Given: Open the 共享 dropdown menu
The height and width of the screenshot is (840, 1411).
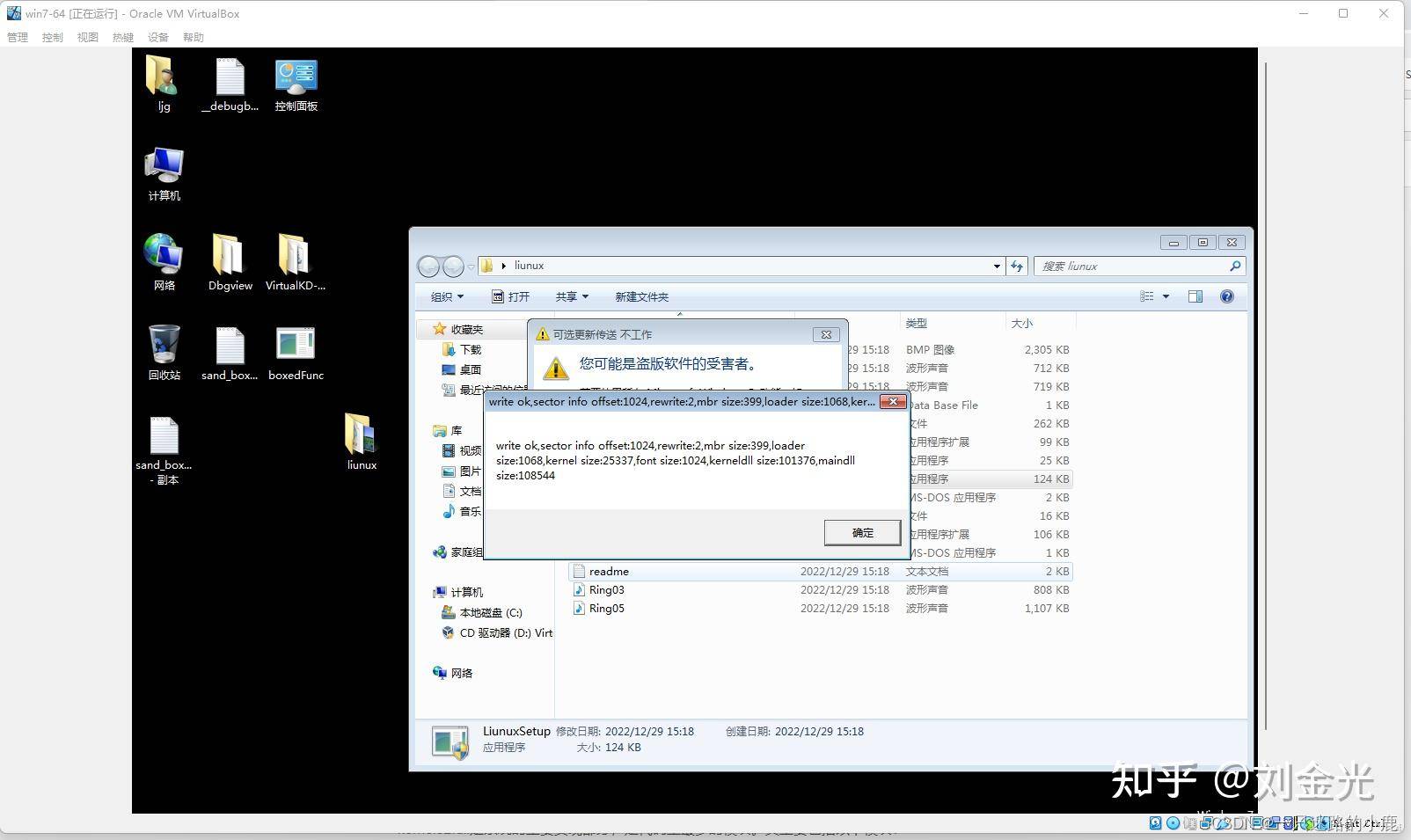Looking at the screenshot, I should [x=572, y=296].
